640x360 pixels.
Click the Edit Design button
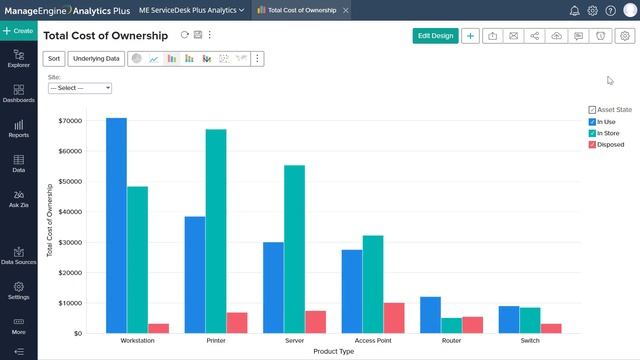click(435, 36)
